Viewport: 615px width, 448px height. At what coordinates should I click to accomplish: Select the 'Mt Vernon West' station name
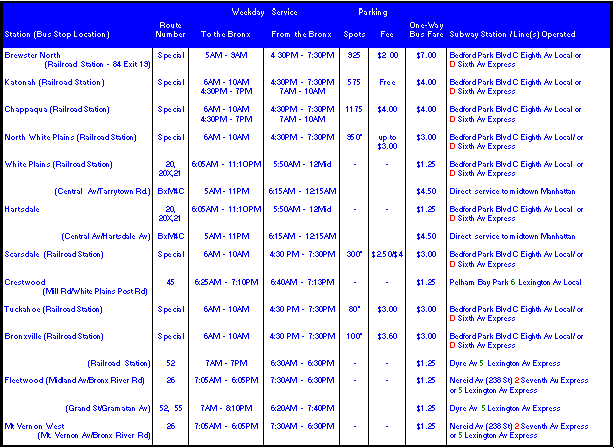pos(34,426)
